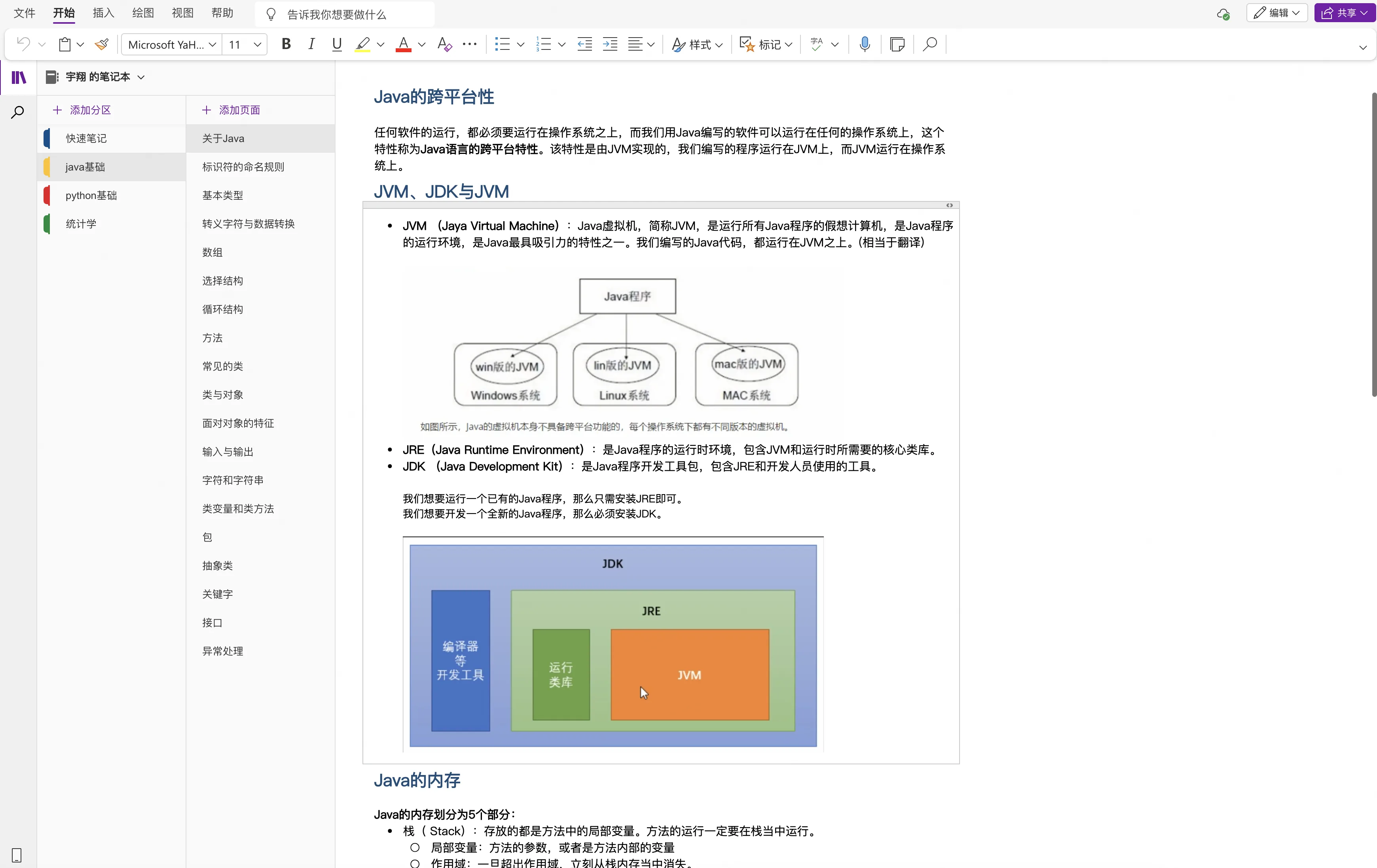Click the spell check language icon
The width and height of the screenshot is (1377, 868).
817,44
